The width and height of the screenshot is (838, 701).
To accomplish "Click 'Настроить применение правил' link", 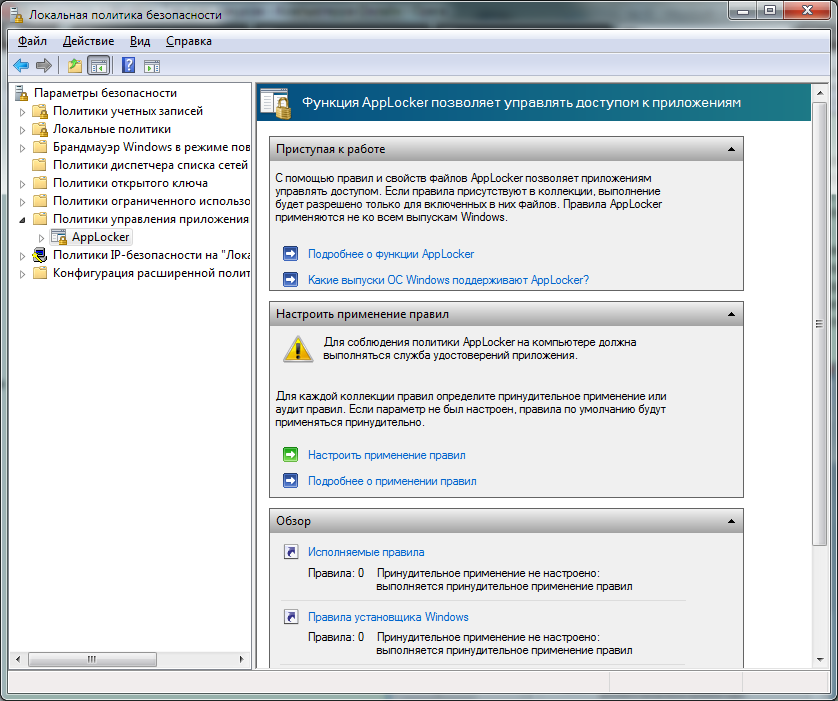I will pos(386,455).
